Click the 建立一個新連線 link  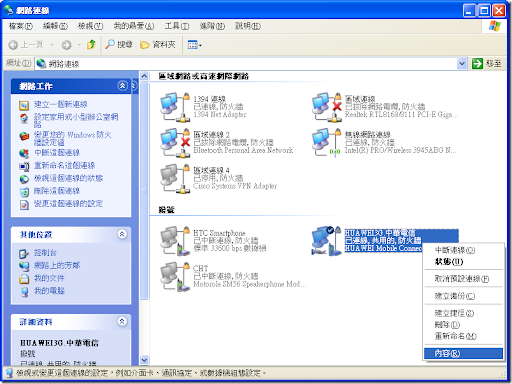pyautogui.click(x=60, y=105)
